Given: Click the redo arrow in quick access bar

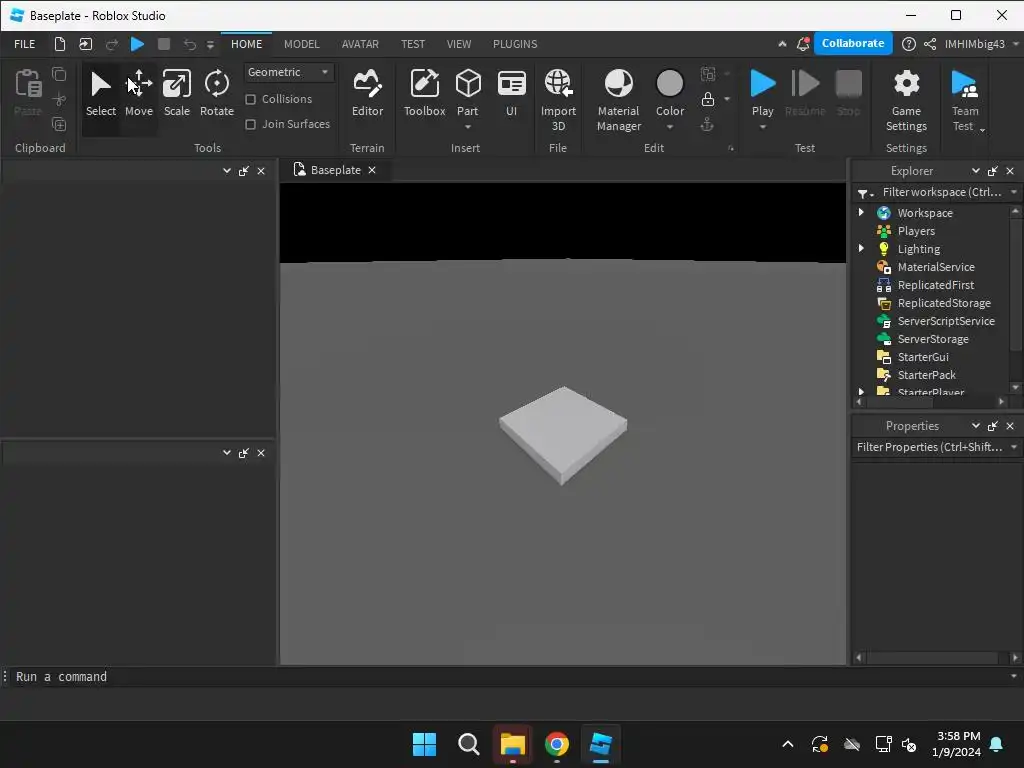Looking at the screenshot, I should point(112,44).
